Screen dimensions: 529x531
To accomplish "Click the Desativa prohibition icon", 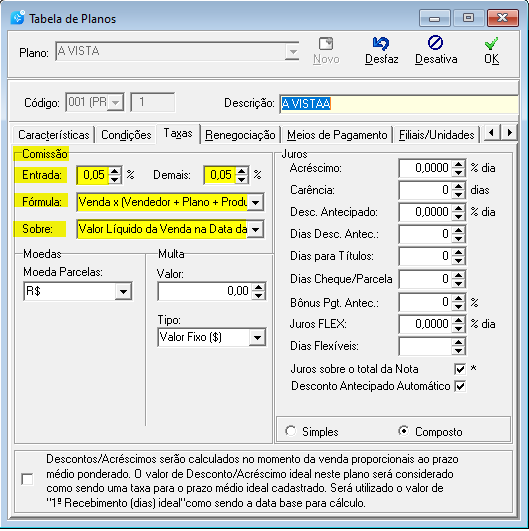I will [435, 43].
